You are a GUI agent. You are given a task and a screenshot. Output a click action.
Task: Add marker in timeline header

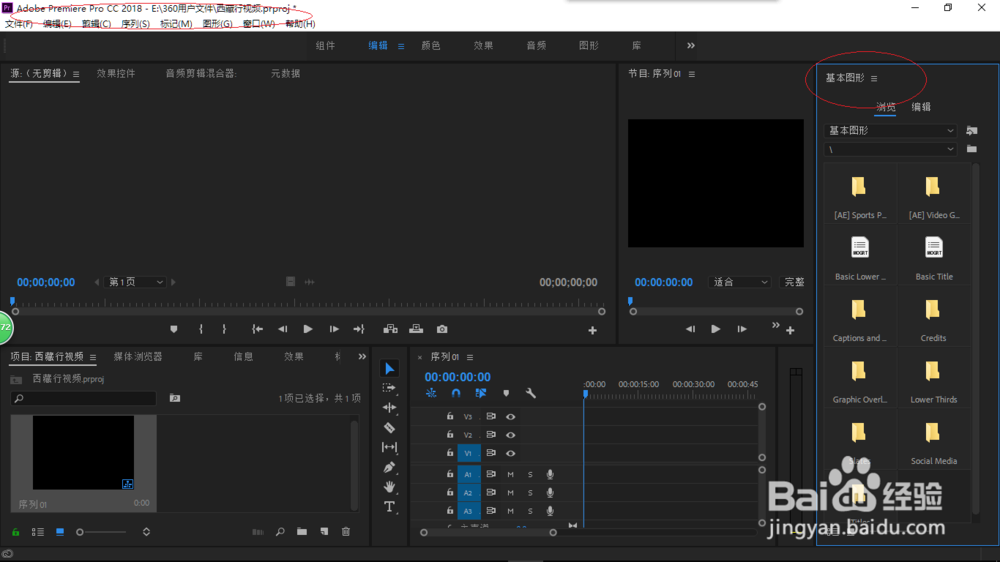tap(506, 393)
